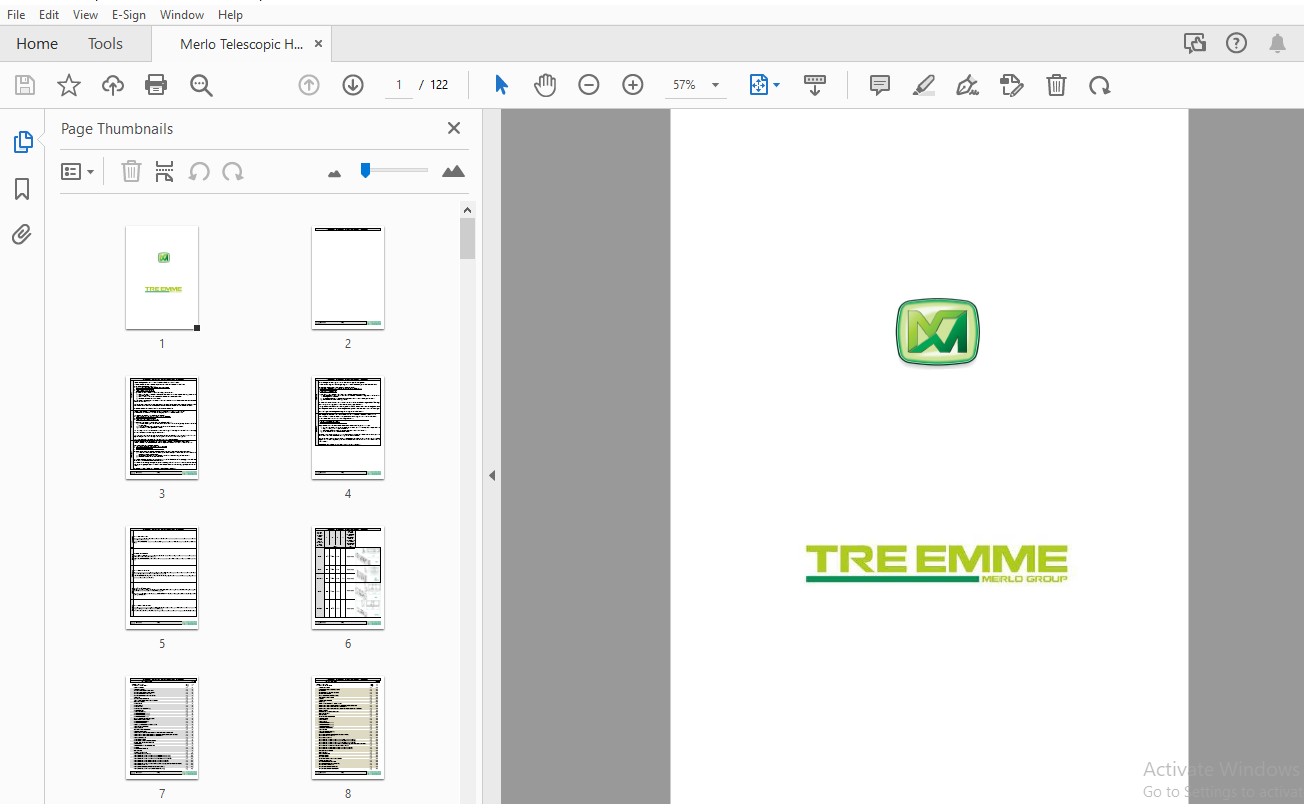Switch to the Home tab
The height and width of the screenshot is (804, 1304).
[x=37, y=44]
